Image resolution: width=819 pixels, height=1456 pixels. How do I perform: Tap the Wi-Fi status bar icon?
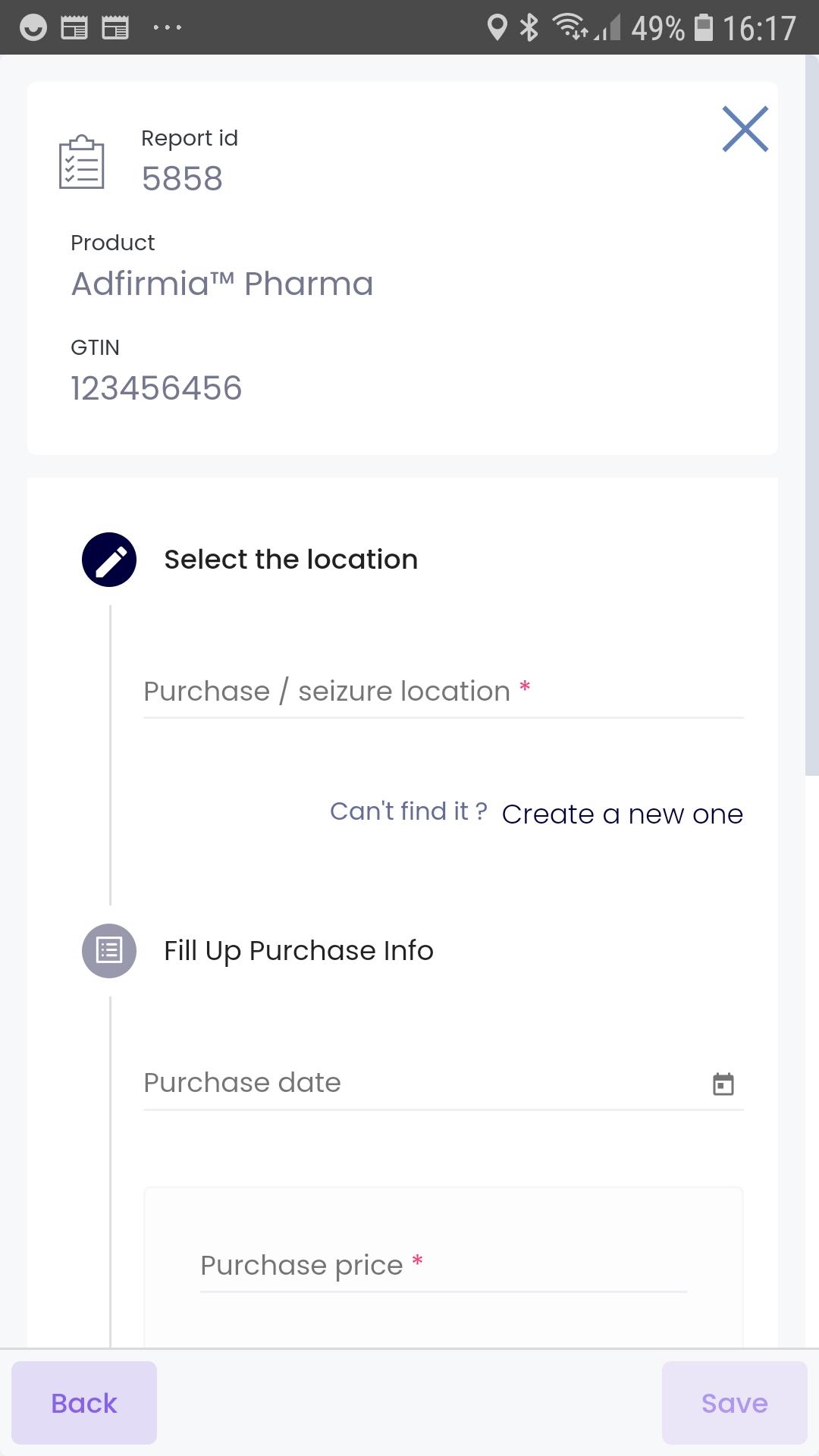pyautogui.click(x=571, y=27)
